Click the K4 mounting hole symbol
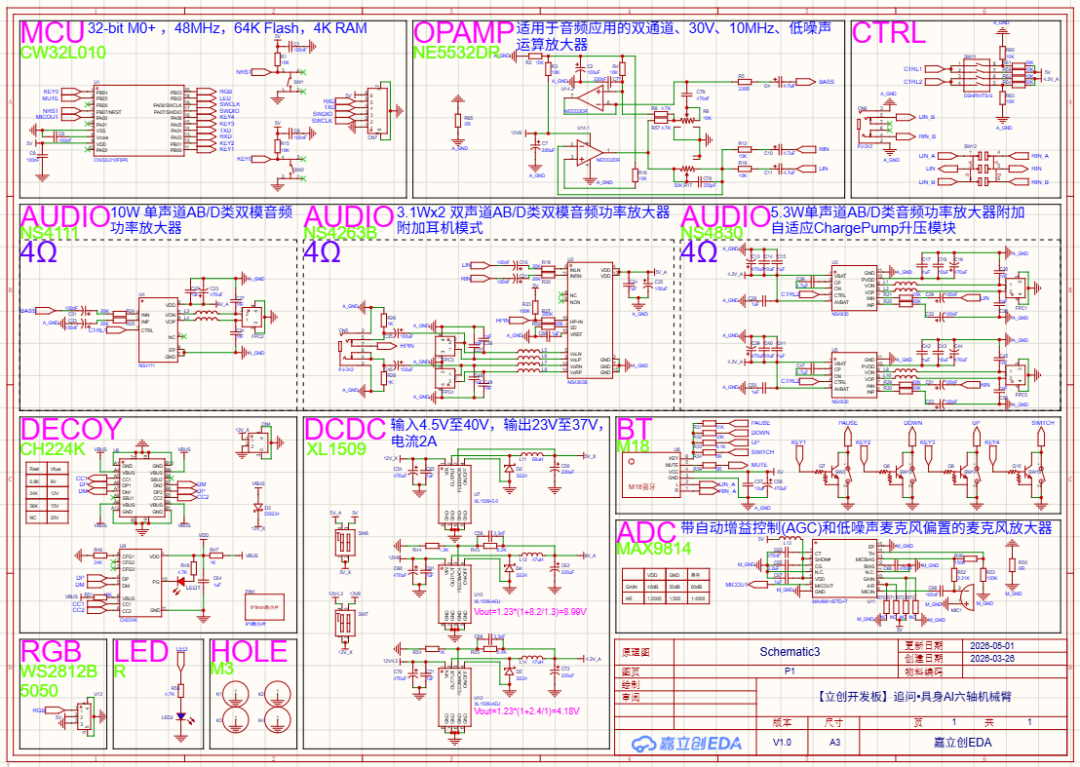Image resolution: width=1080 pixels, height=767 pixels. pyautogui.click(x=278, y=719)
